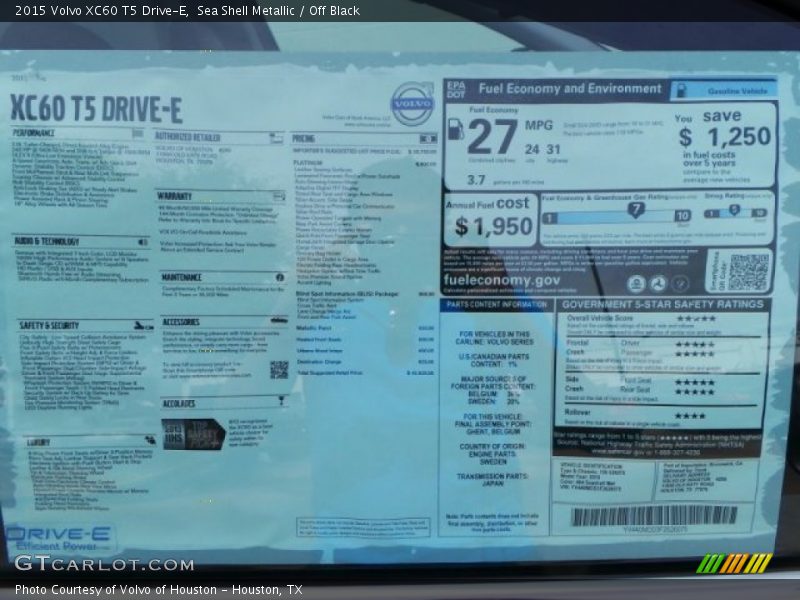
Task: Click the Smartphone QR code on EPA label
Action: pyautogui.click(x=748, y=272)
